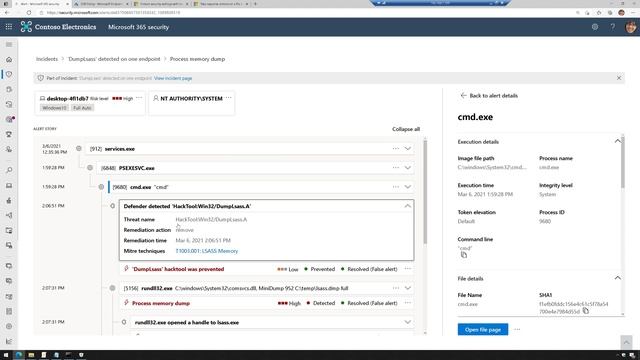Image resolution: width=640 pixels, height=360 pixels.
Task: Open more options for PSEXESVC.exe row
Action: click(x=396, y=168)
